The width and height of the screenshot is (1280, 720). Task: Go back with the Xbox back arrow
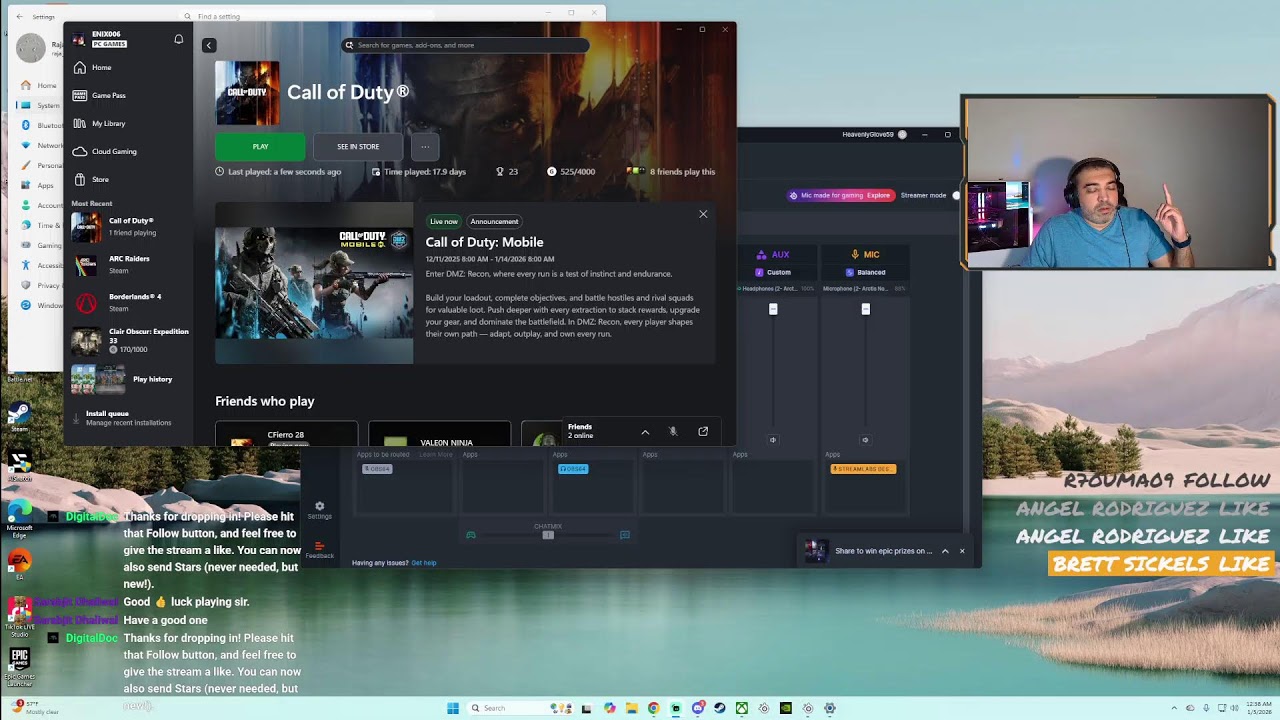pos(209,45)
